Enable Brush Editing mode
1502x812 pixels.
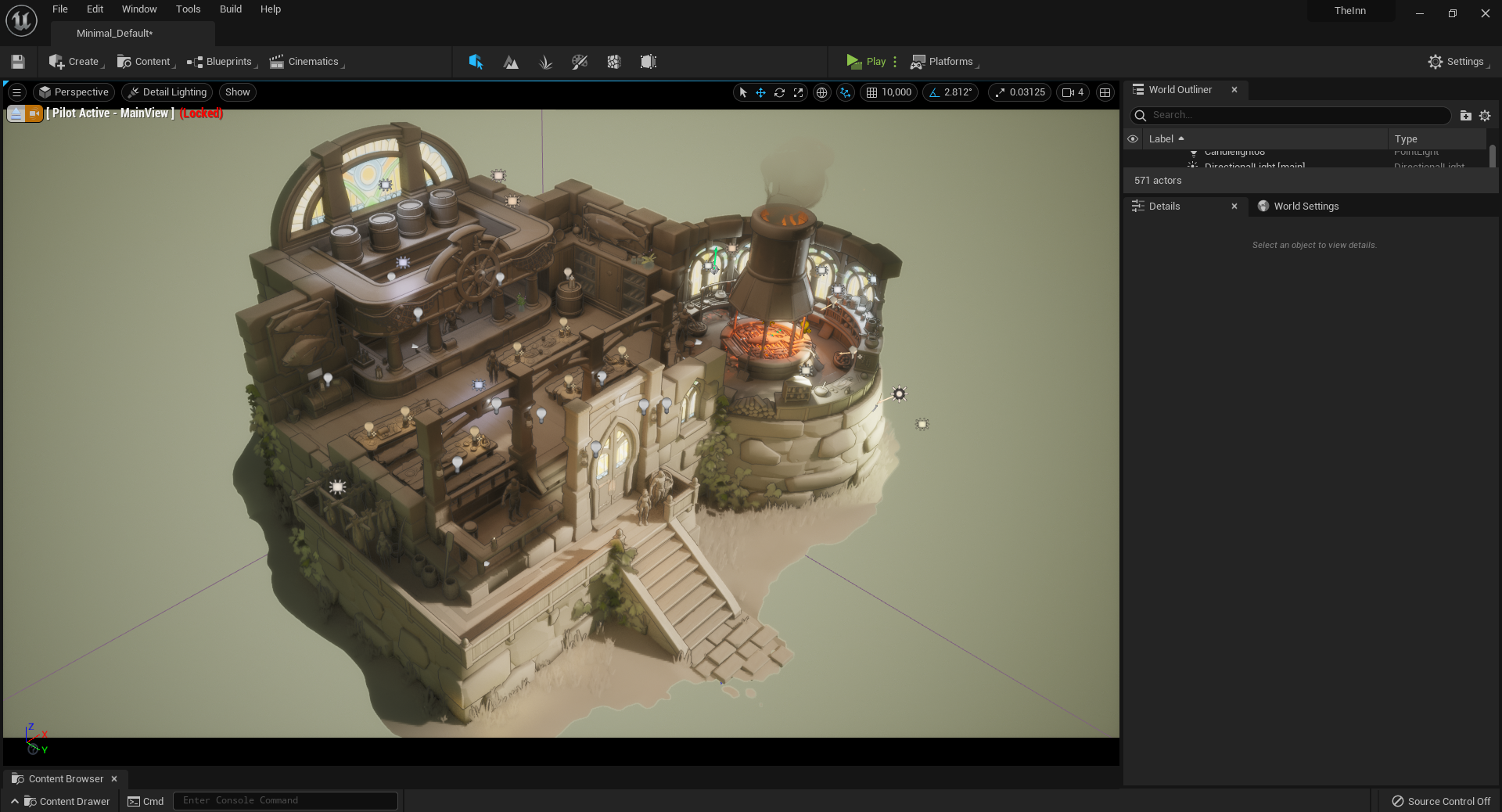pyautogui.click(x=648, y=62)
